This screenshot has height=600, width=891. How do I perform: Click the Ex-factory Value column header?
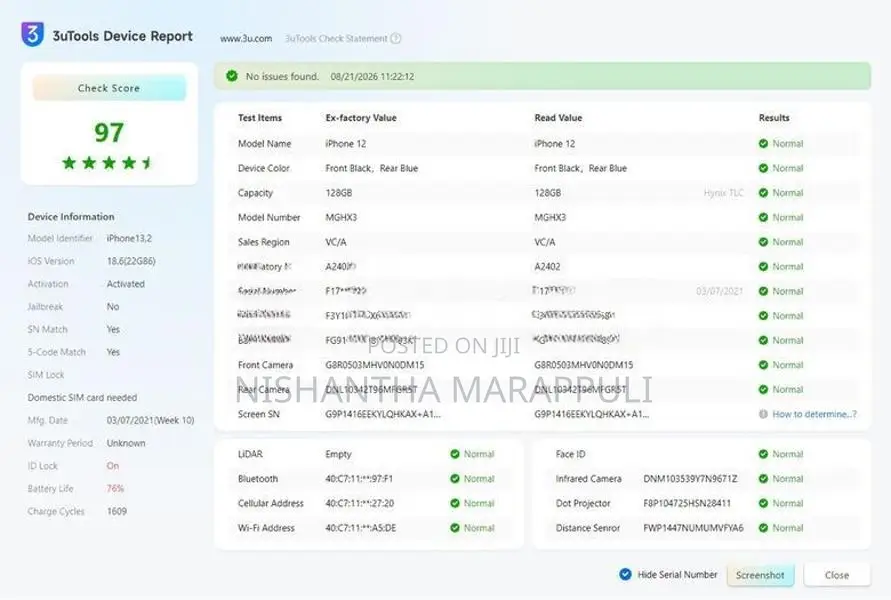pyautogui.click(x=361, y=118)
